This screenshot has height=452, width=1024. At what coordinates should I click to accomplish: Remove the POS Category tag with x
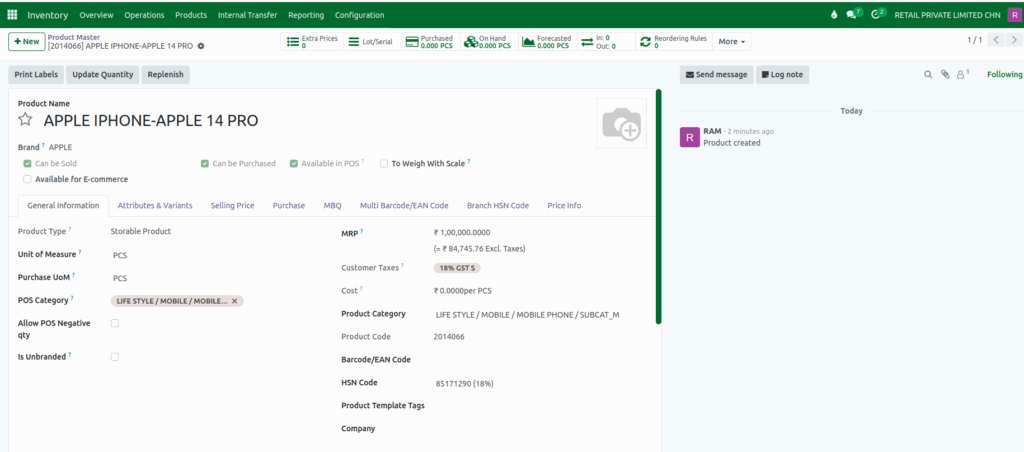click(x=234, y=300)
